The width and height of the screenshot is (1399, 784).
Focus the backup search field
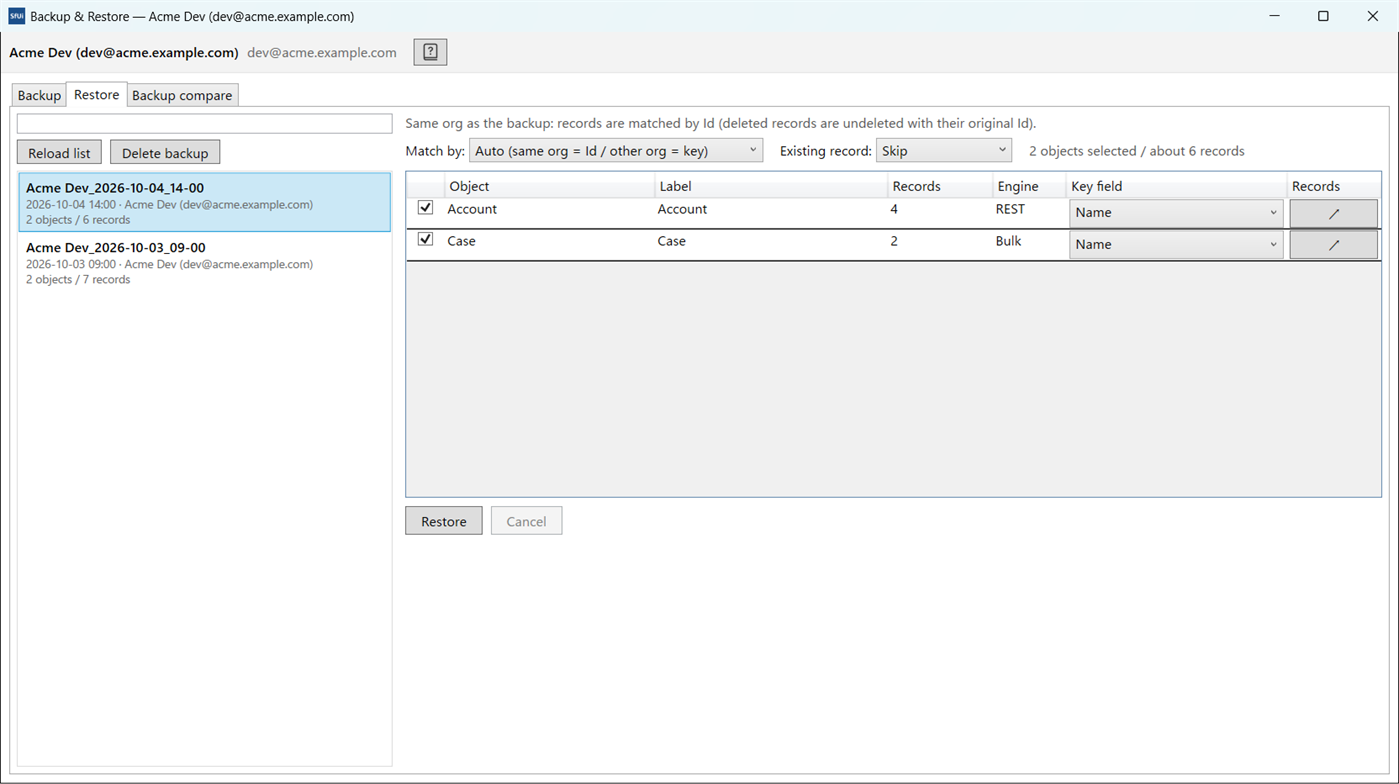(204, 124)
